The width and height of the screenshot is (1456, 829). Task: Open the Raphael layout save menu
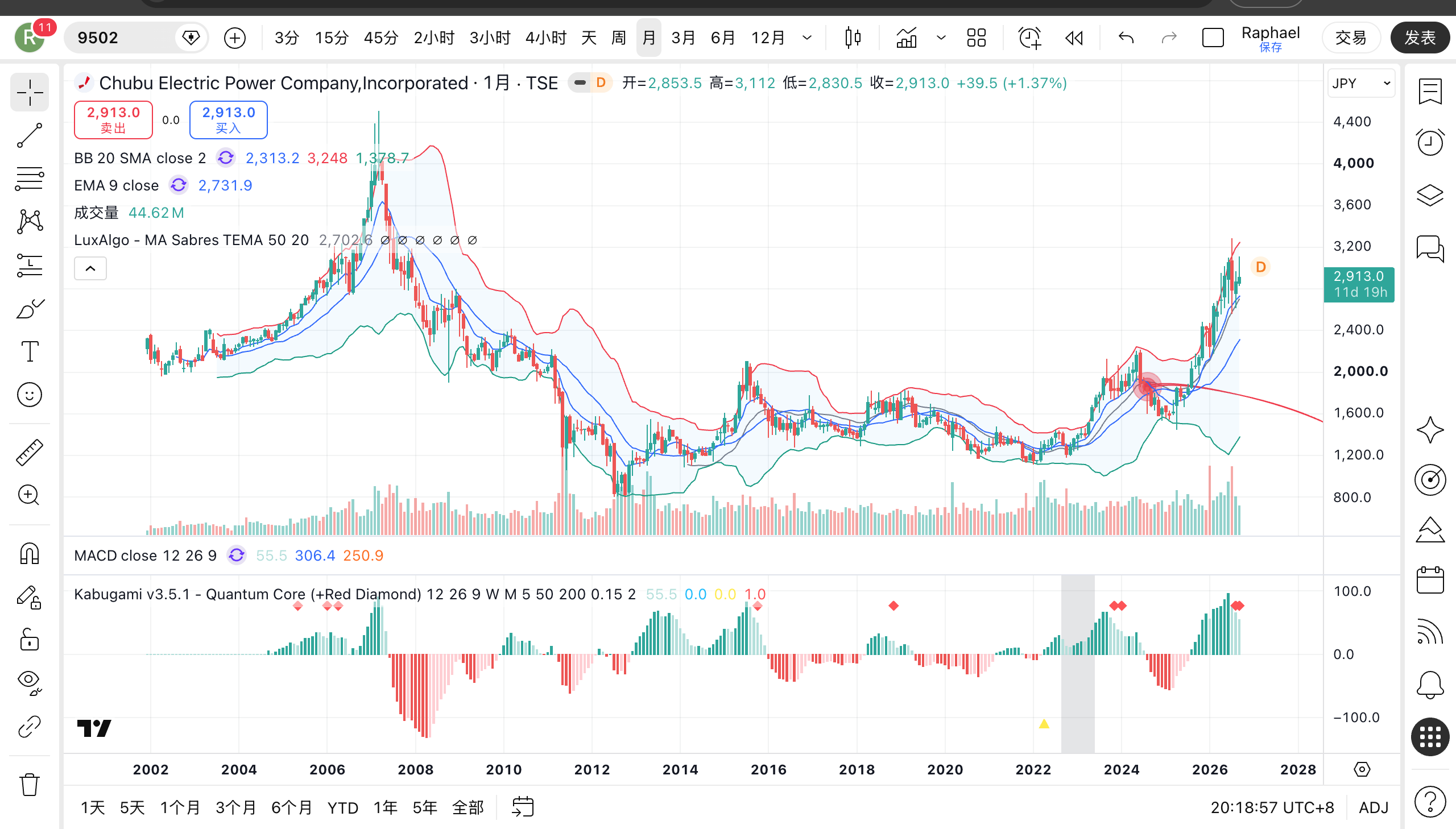point(1271,38)
